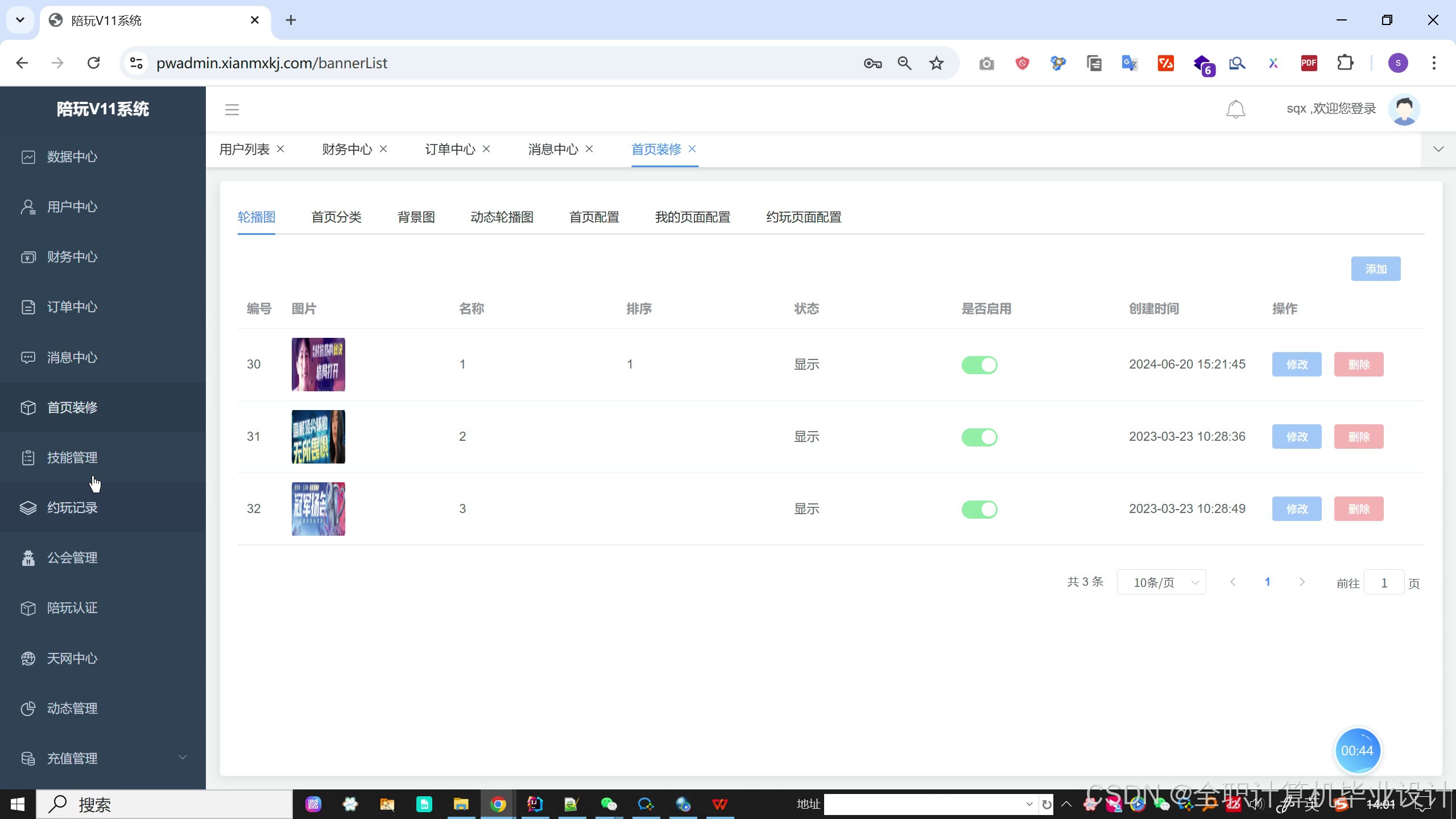Open the banner 30 thumbnail image
1456x819 pixels.
click(x=318, y=365)
